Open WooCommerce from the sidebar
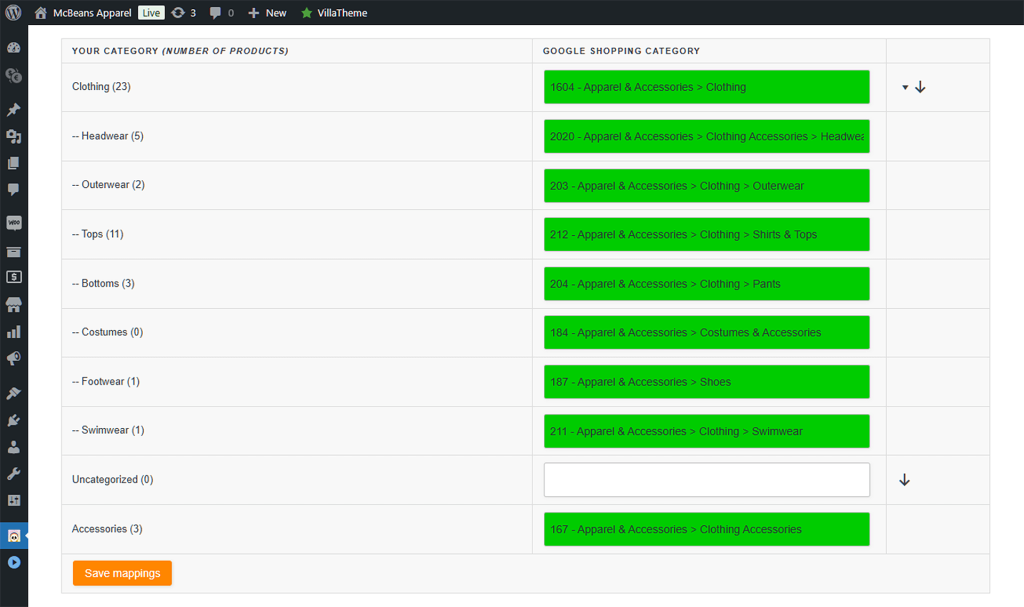Image resolution: width=1024 pixels, height=607 pixels. 14,223
